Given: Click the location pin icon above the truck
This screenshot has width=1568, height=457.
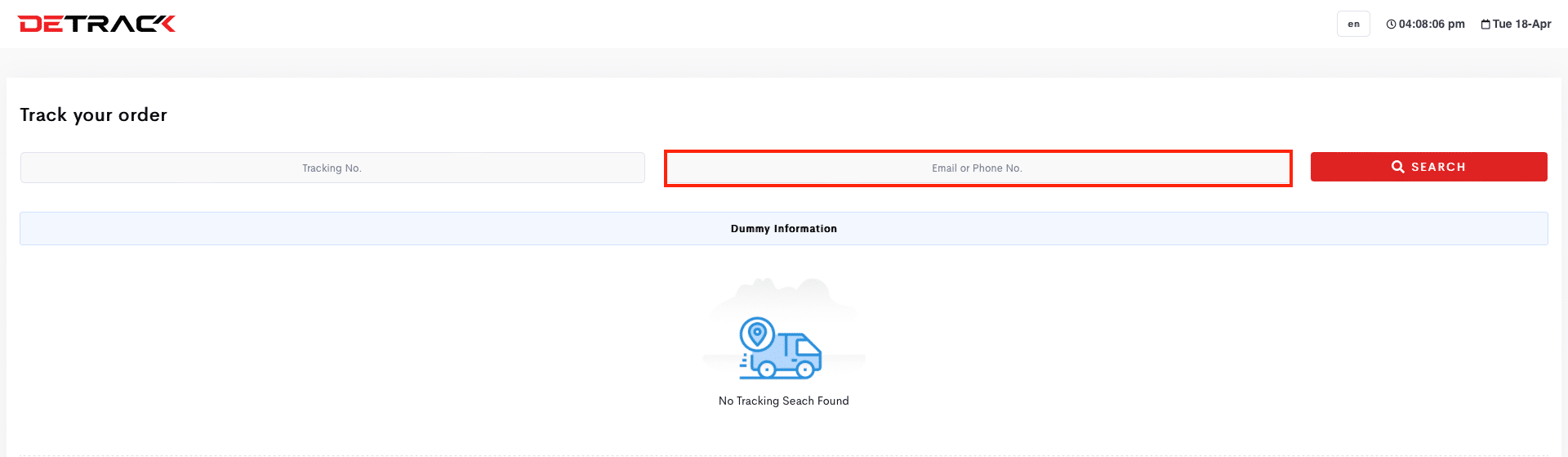Looking at the screenshot, I should pyautogui.click(x=757, y=334).
